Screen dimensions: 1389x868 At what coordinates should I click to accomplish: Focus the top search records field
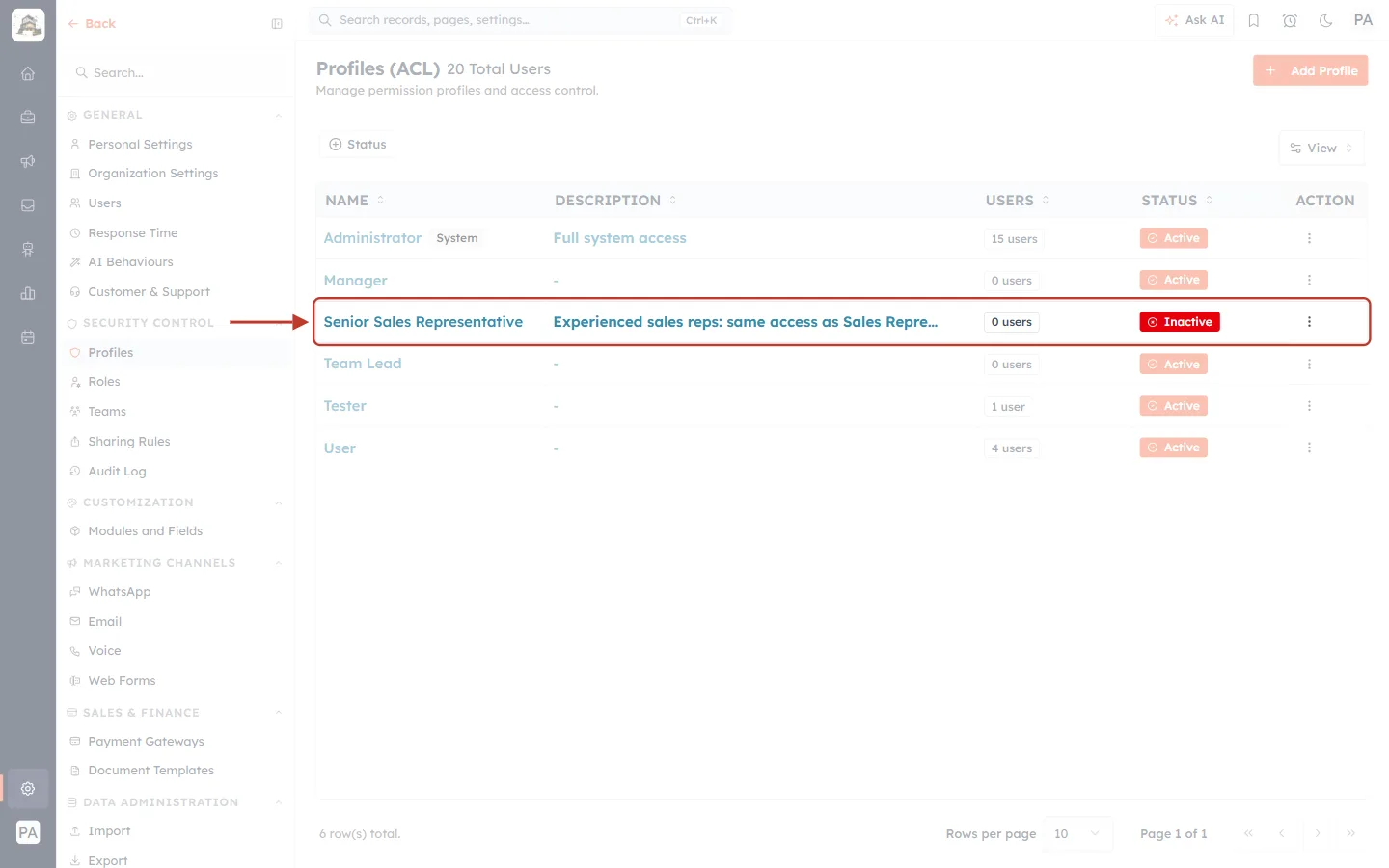coord(521,20)
